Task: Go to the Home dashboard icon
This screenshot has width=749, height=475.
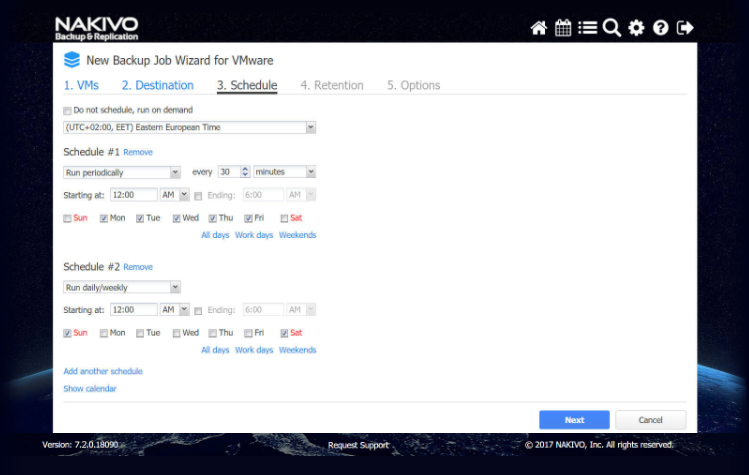Action: click(x=538, y=28)
